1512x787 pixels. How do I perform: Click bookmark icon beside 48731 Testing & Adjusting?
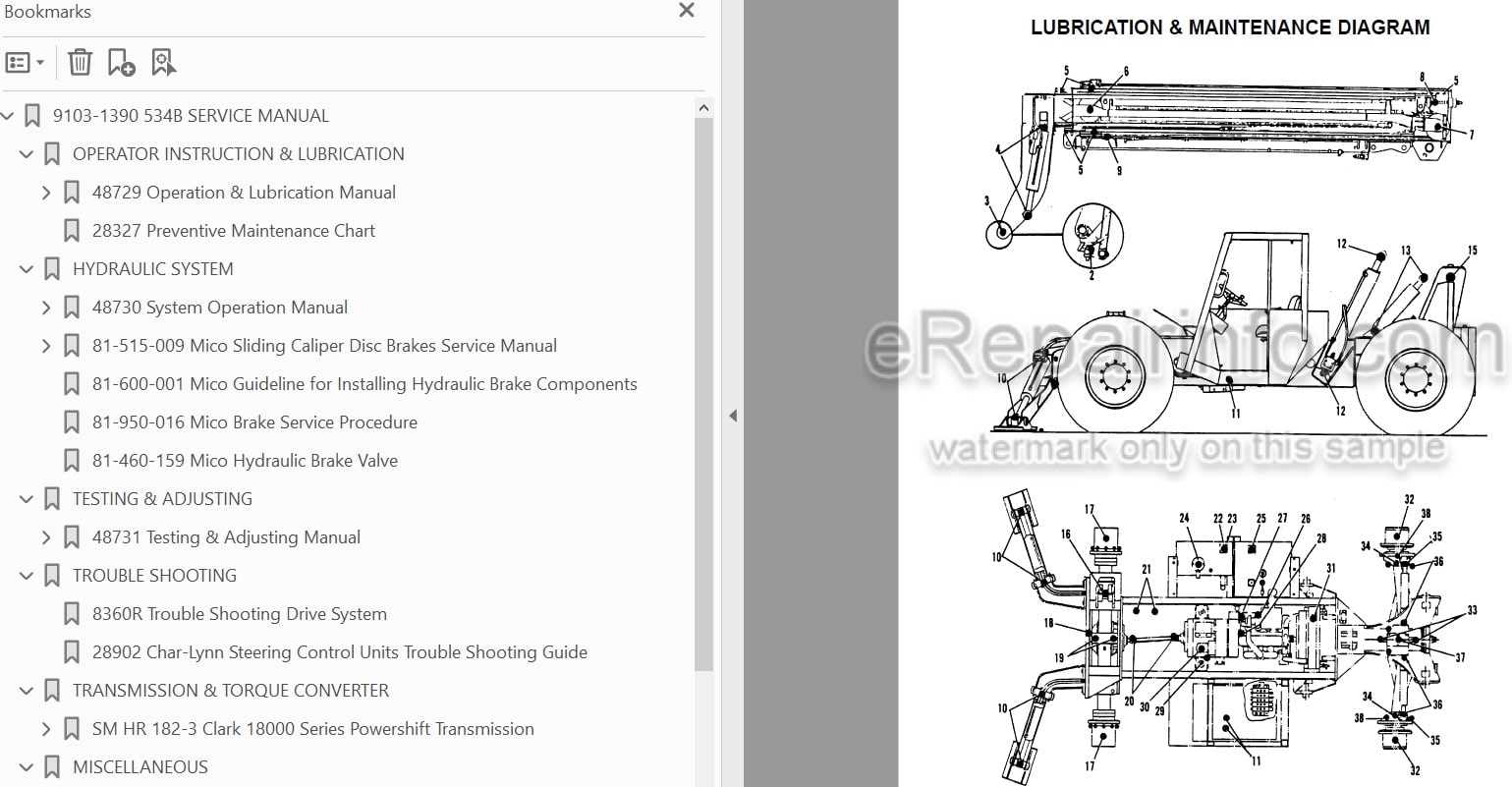coord(71,537)
